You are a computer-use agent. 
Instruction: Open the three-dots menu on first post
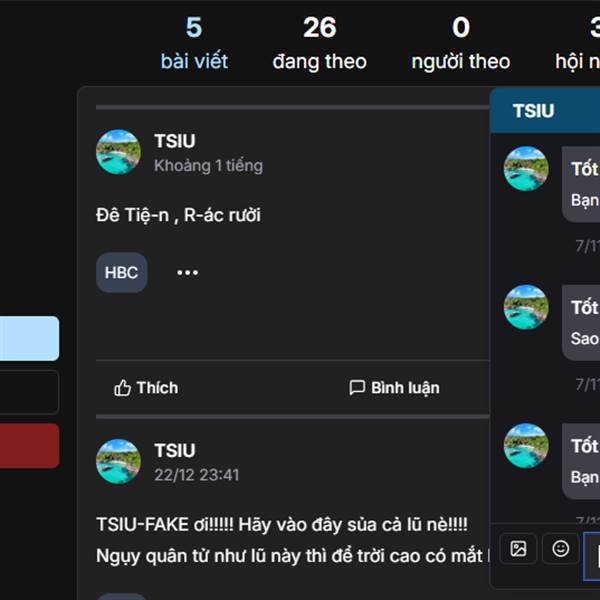(x=187, y=273)
